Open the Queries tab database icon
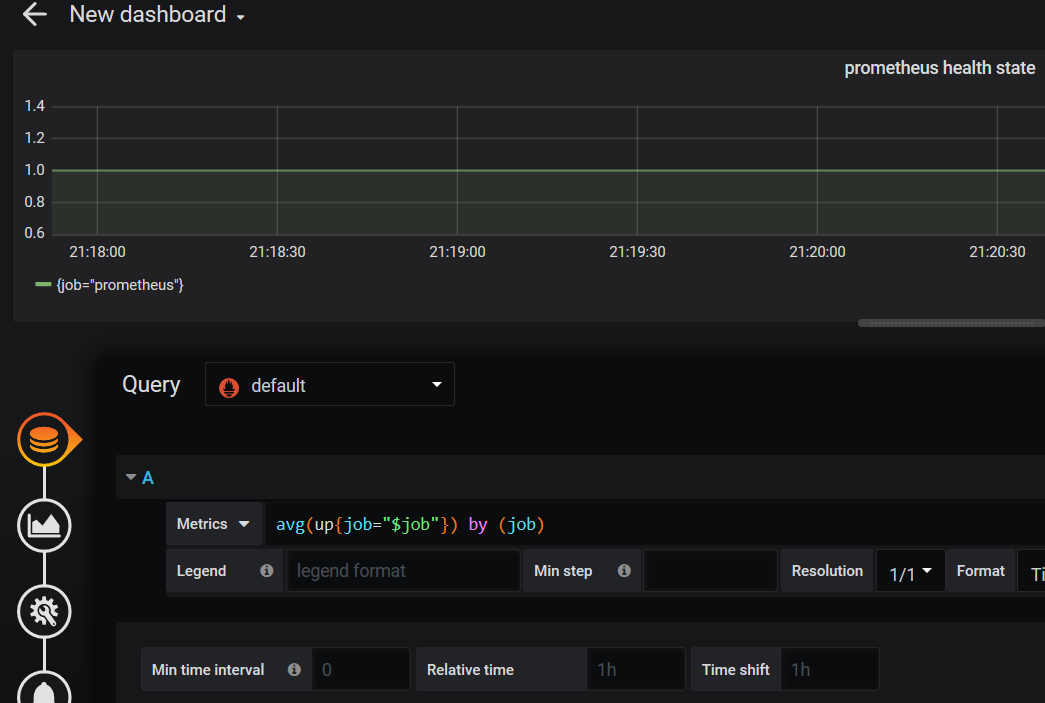1045x703 pixels. point(44,440)
